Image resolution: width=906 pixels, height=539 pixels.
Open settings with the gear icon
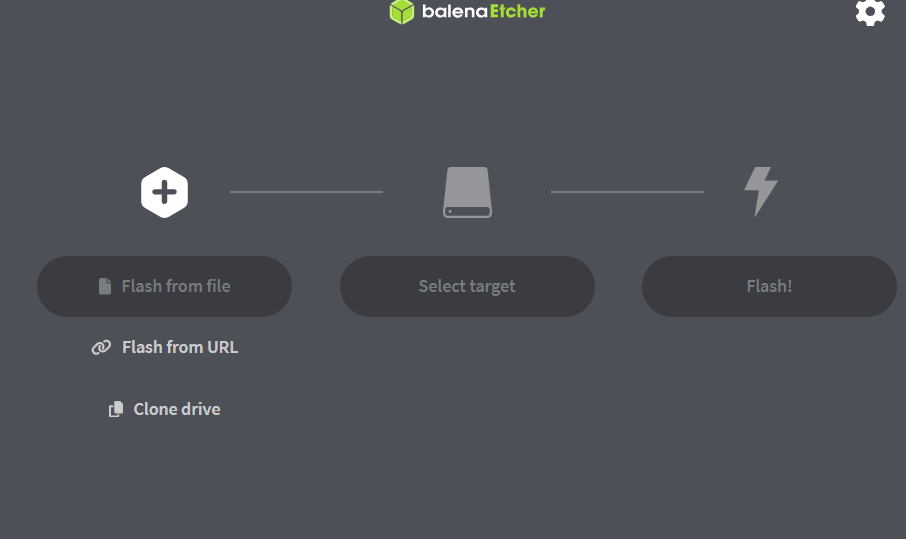[870, 12]
